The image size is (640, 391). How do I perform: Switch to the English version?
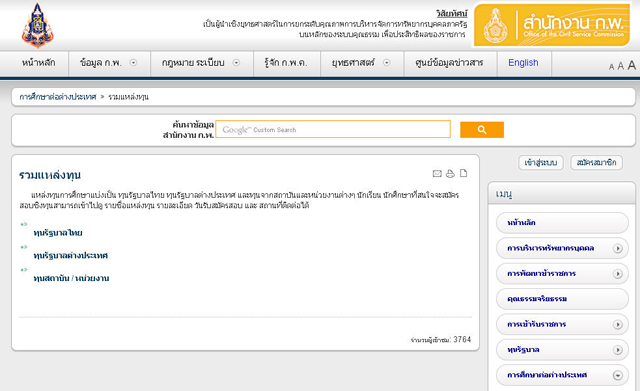tap(523, 63)
